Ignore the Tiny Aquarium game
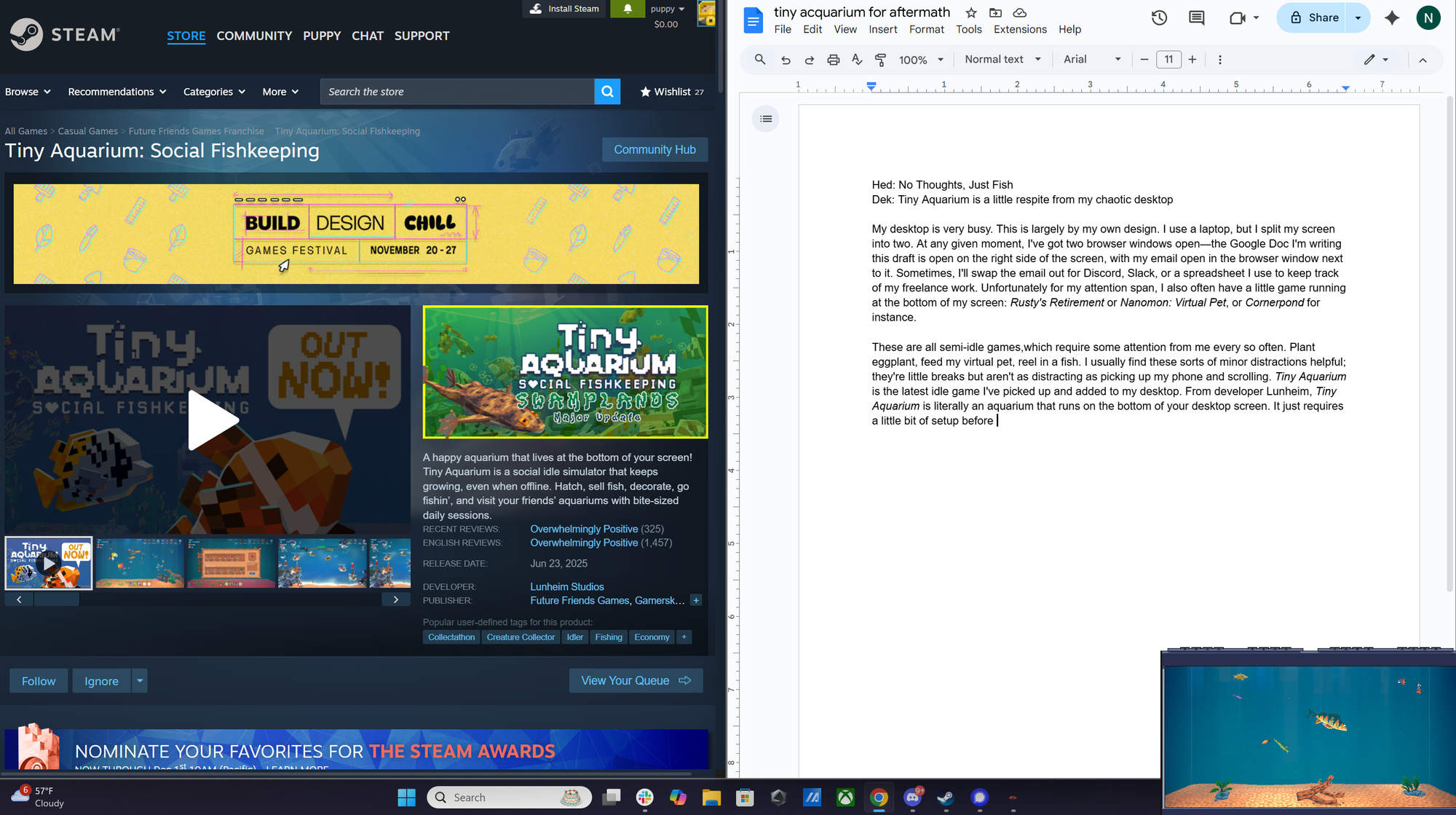Screen dimensions: 1456x815 101,680
